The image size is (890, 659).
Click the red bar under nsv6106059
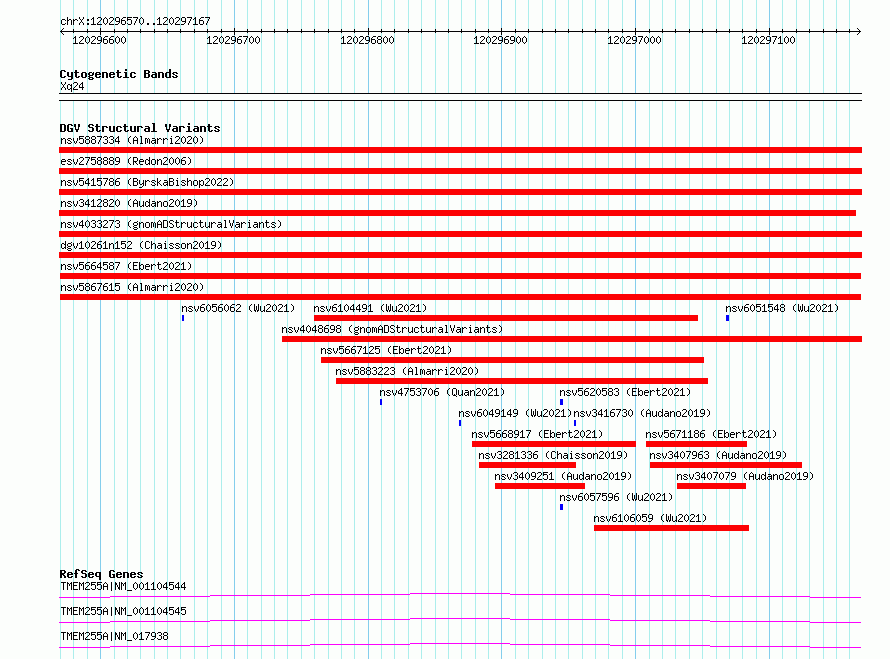671,528
